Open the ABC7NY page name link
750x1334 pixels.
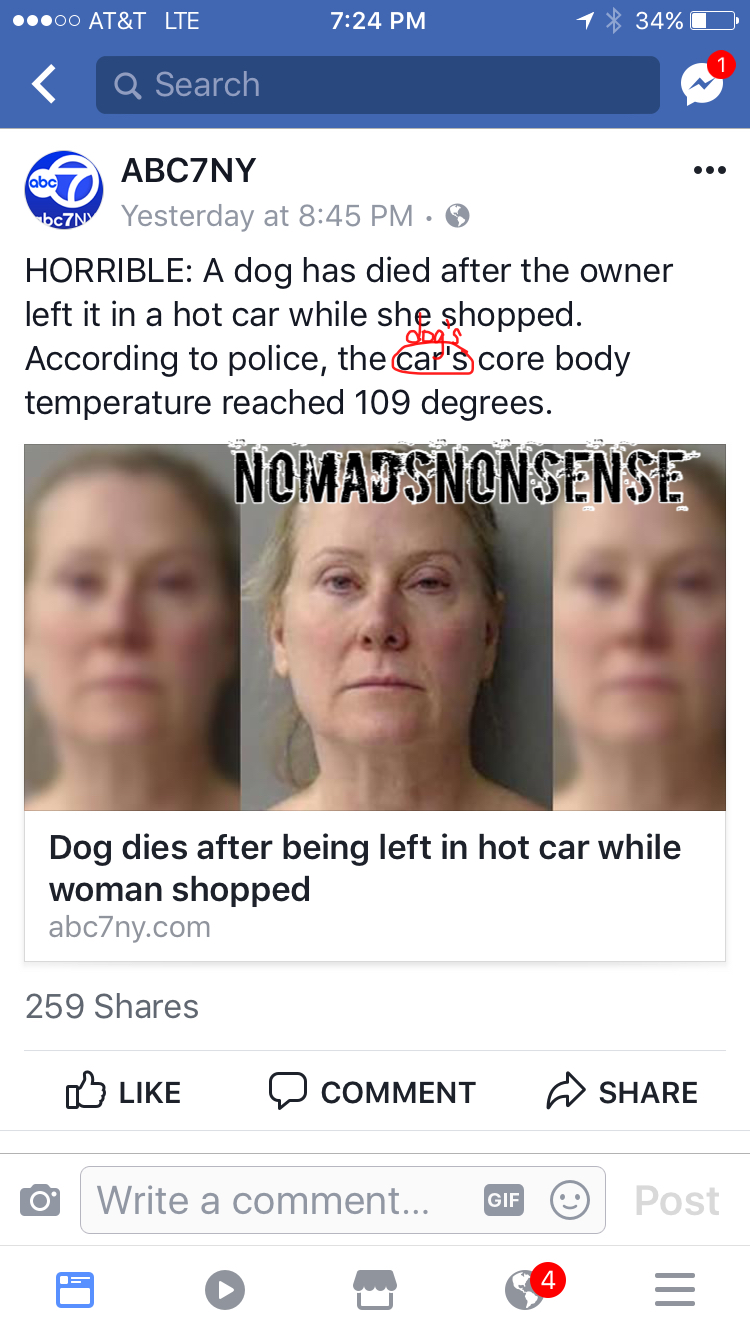pos(188,171)
